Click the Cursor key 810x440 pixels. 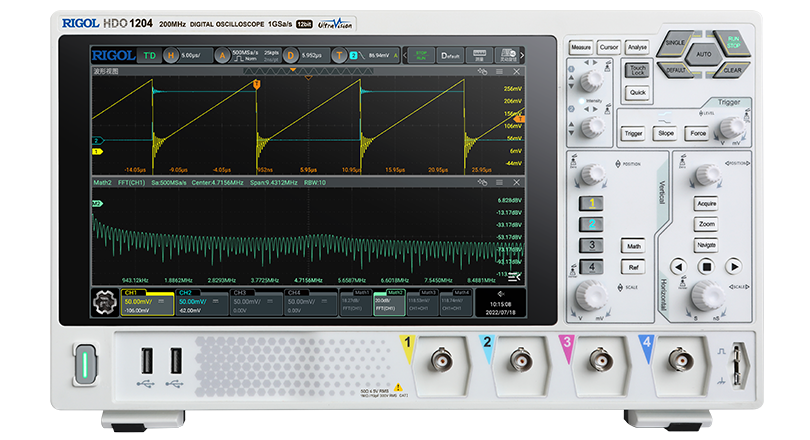(x=609, y=48)
